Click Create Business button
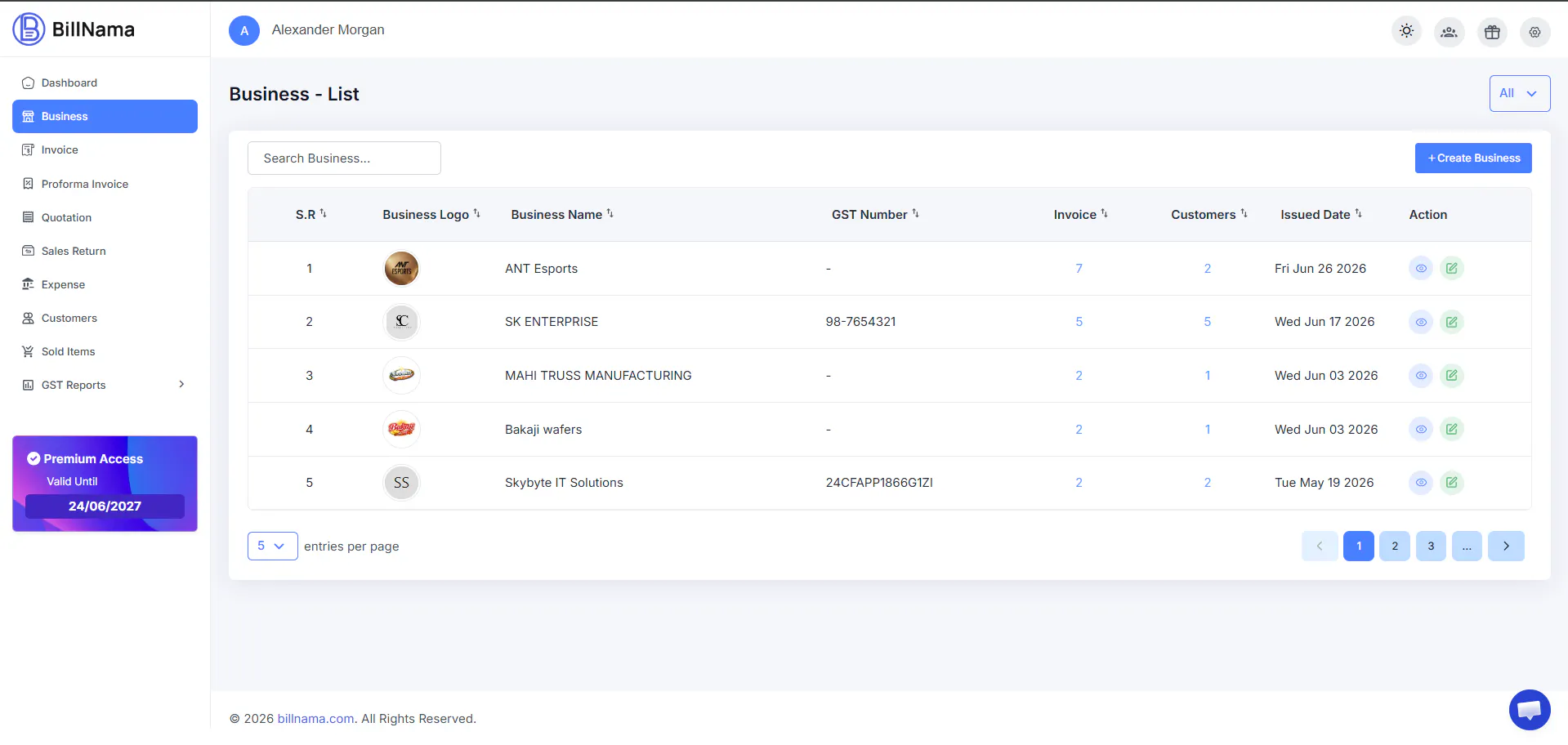Viewport: 1568px width, 745px height. (x=1473, y=158)
